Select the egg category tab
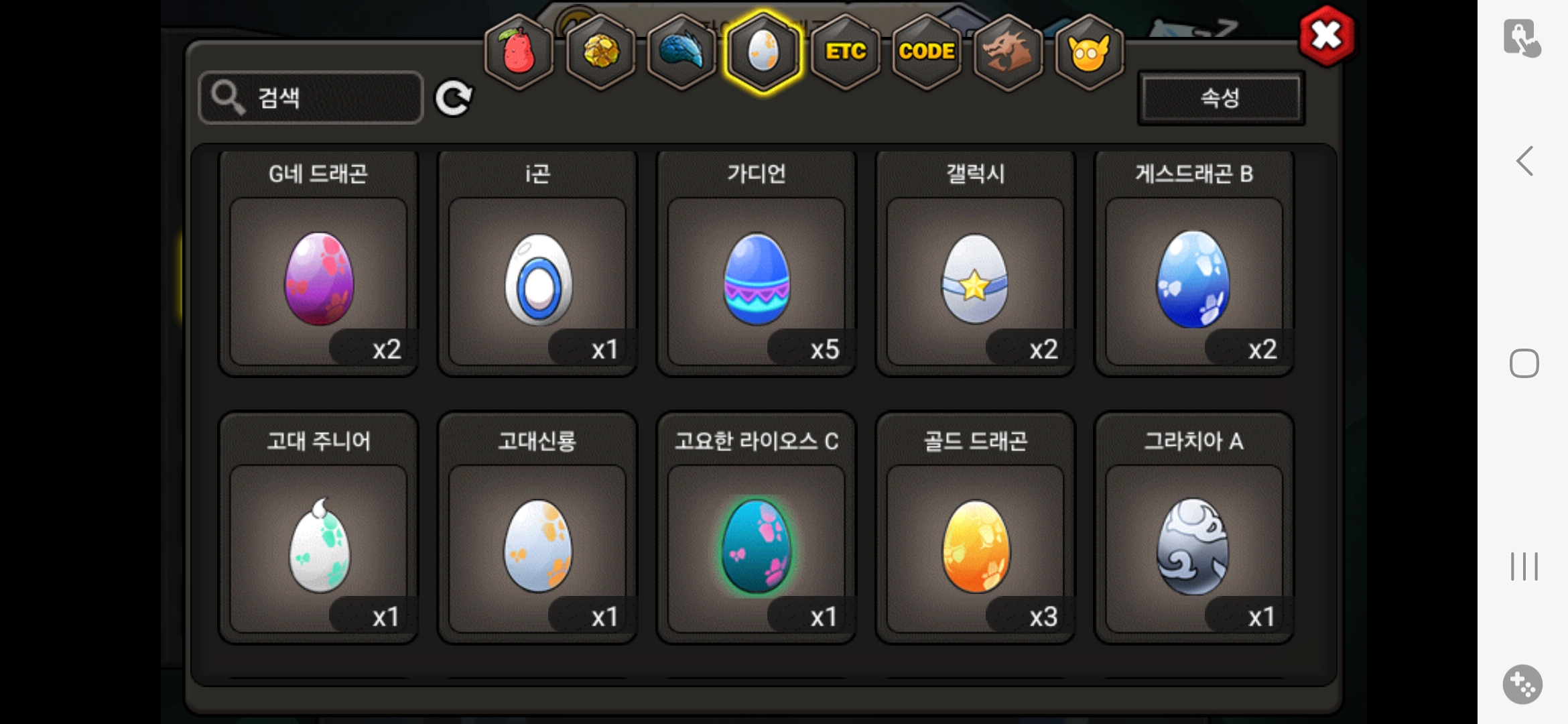Image resolution: width=1568 pixels, height=724 pixels. pos(763,52)
